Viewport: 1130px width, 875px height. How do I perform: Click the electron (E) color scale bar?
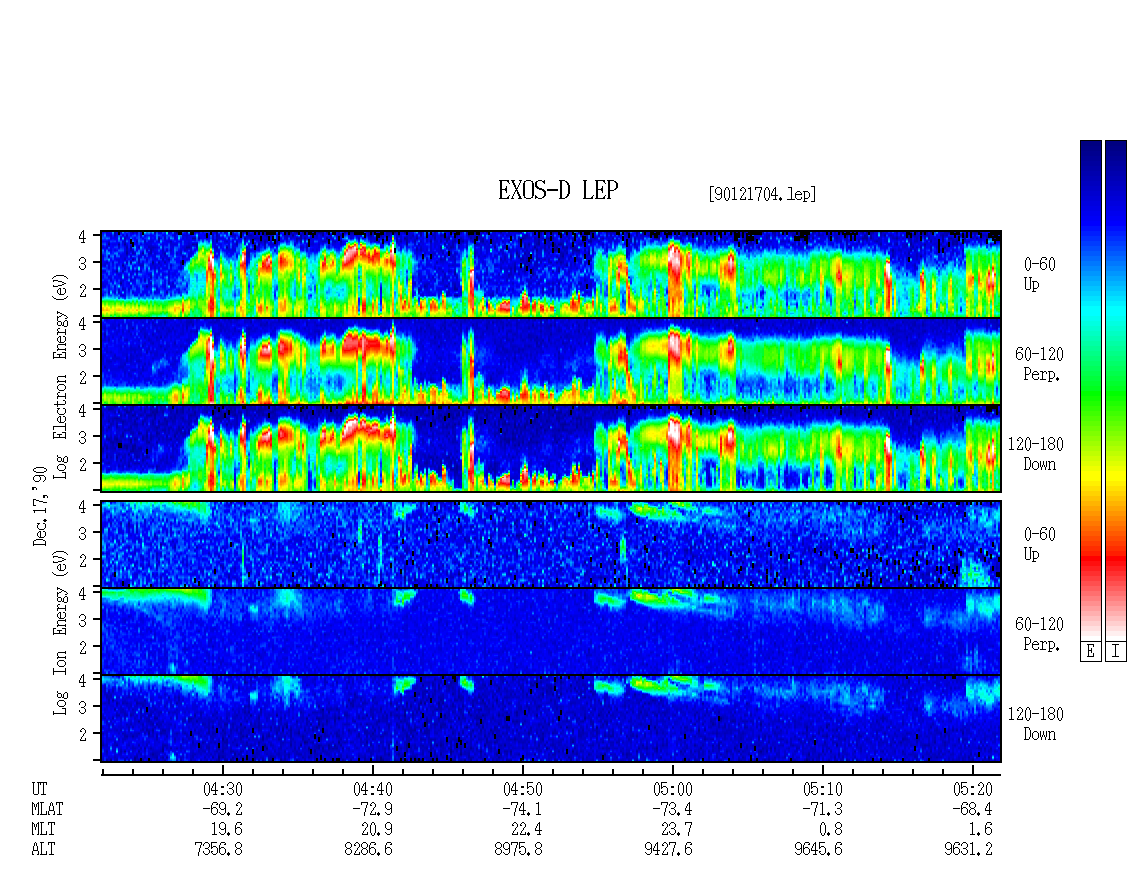[1090, 390]
